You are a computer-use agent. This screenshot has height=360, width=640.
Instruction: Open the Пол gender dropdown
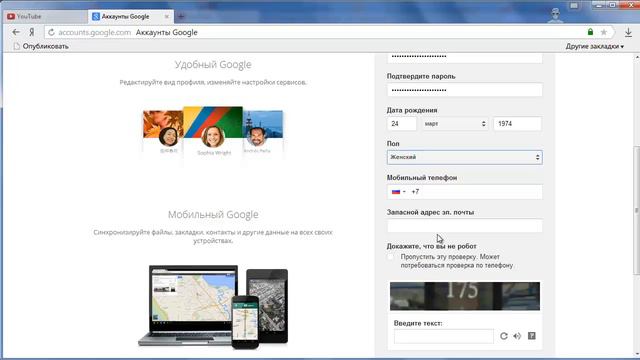(464, 157)
